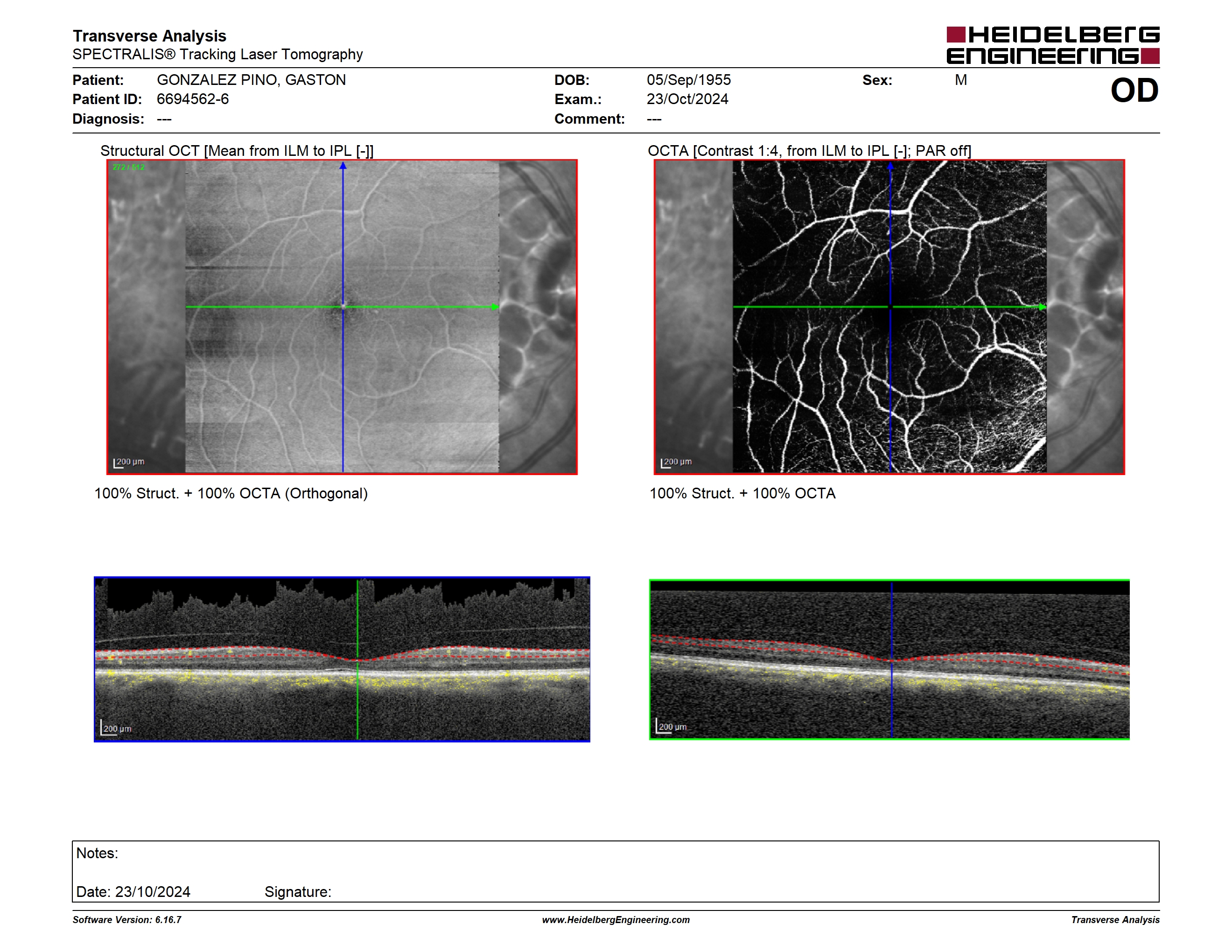Click the 'OCTA [Contrast 1:4...' caption

tap(810, 151)
